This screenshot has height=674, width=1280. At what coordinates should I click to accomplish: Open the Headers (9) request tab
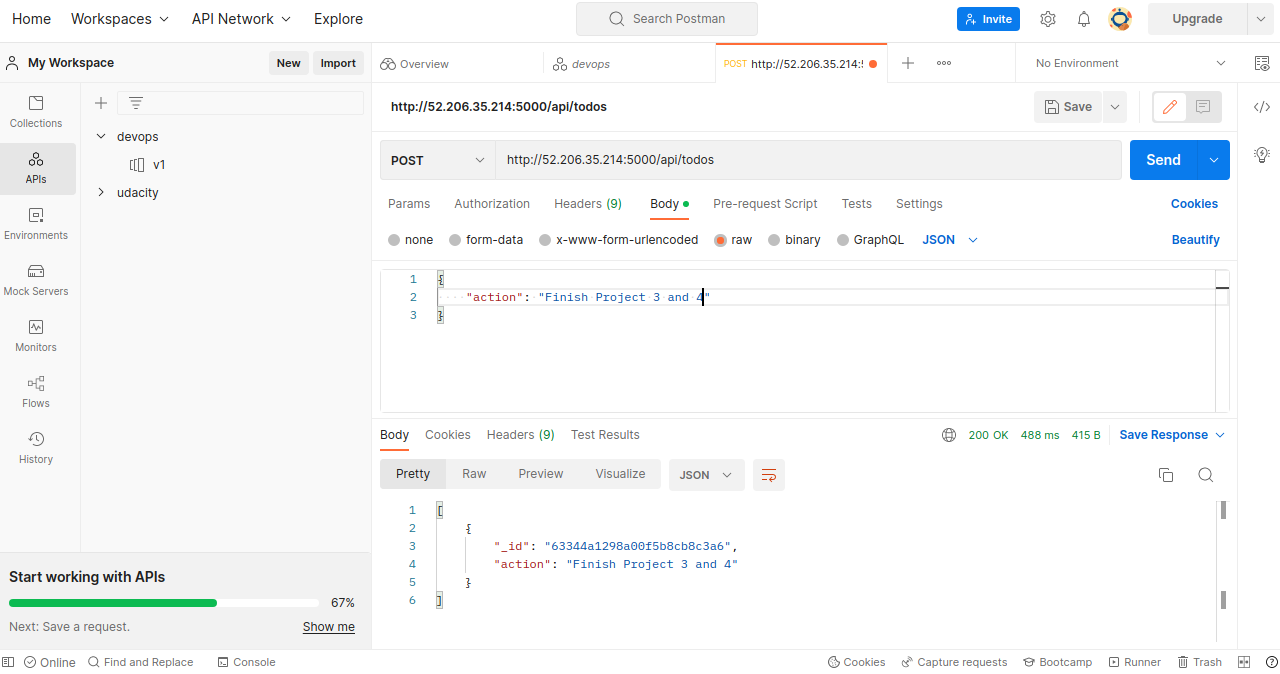(588, 204)
